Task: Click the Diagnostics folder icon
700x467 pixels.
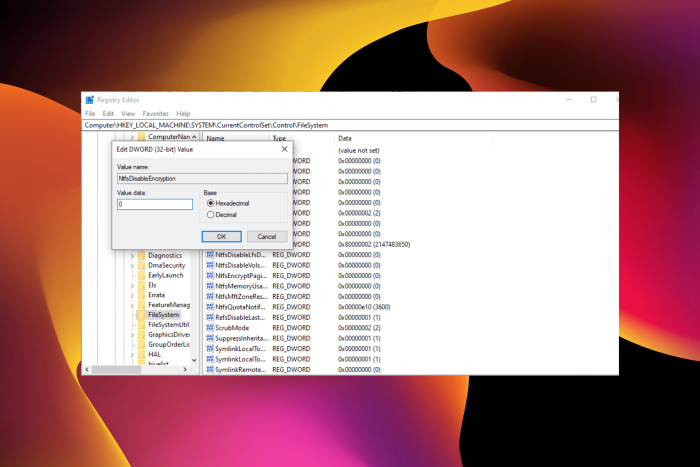Action: (x=142, y=255)
